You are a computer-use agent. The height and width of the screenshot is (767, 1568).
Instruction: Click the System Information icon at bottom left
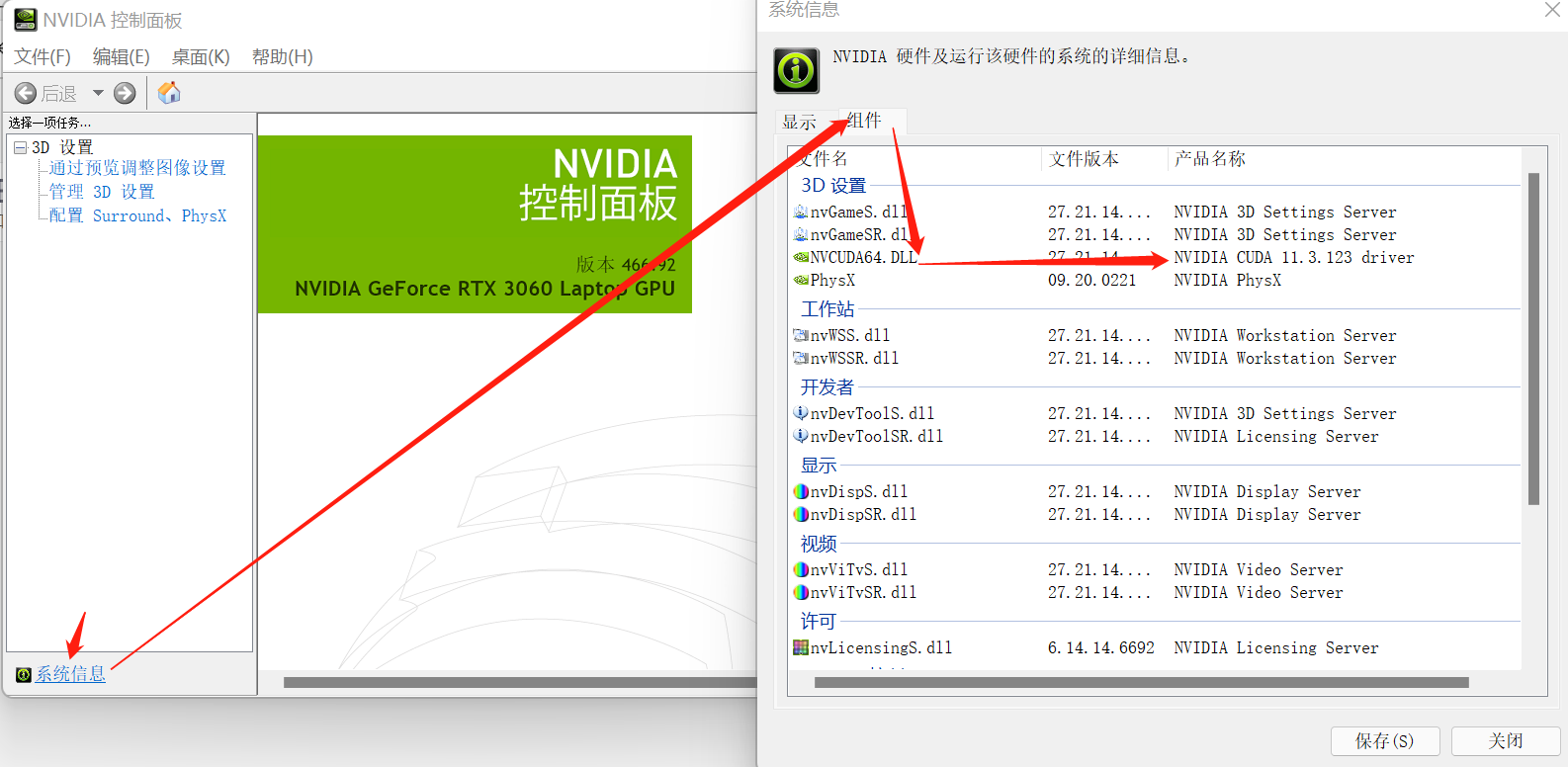(24, 674)
